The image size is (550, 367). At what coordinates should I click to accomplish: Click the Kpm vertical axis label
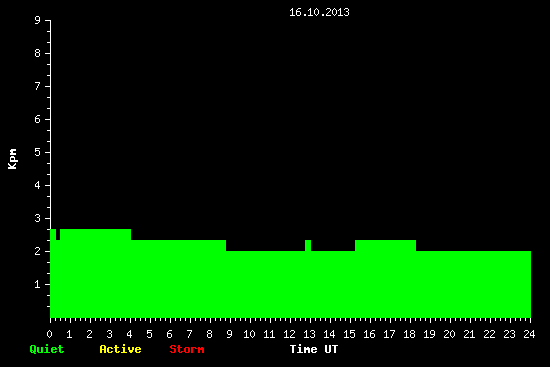(12, 159)
